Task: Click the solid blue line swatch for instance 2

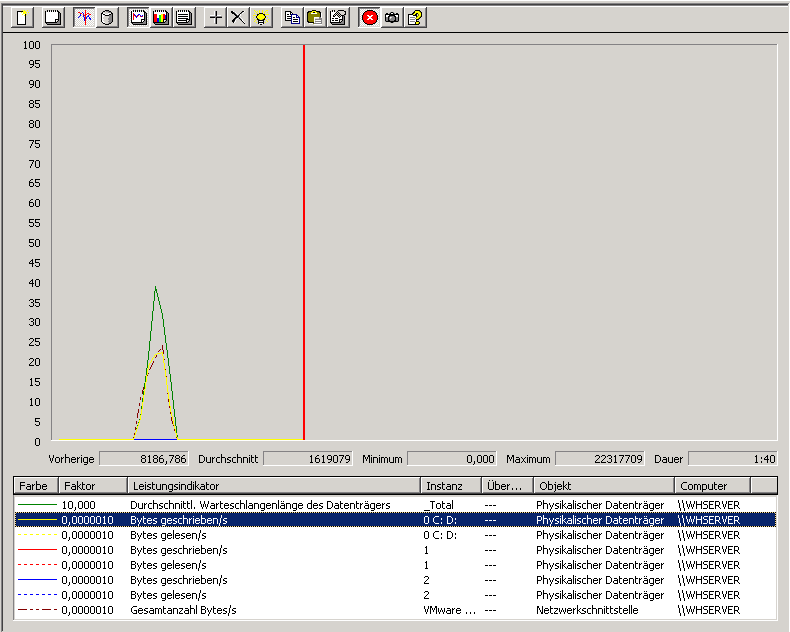Action: click(37, 580)
